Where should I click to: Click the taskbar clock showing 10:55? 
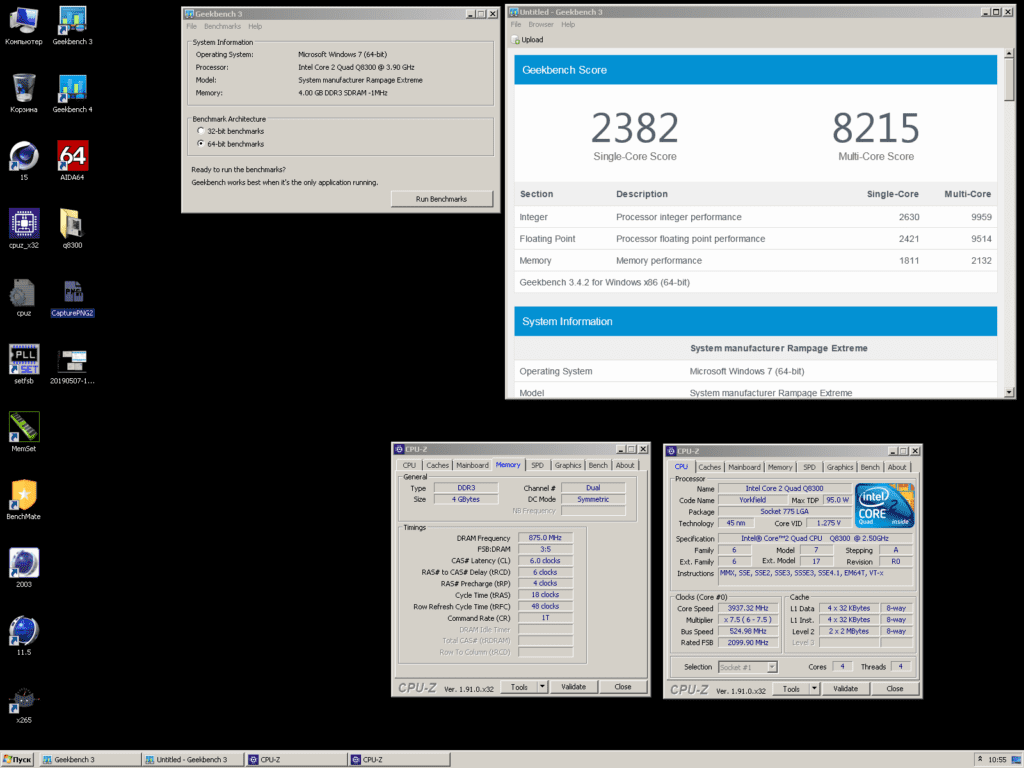997,760
